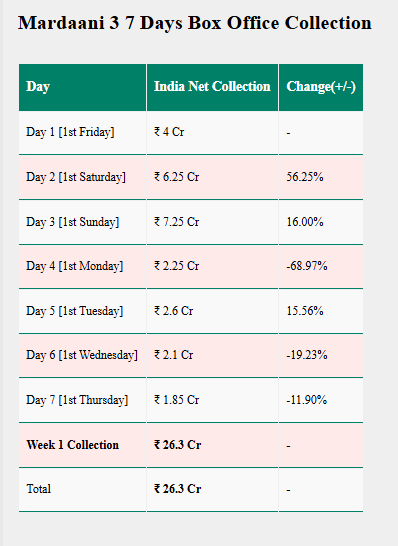Click the ₹ 4 Cr collection value
The image size is (398, 546).
(169, 132)
